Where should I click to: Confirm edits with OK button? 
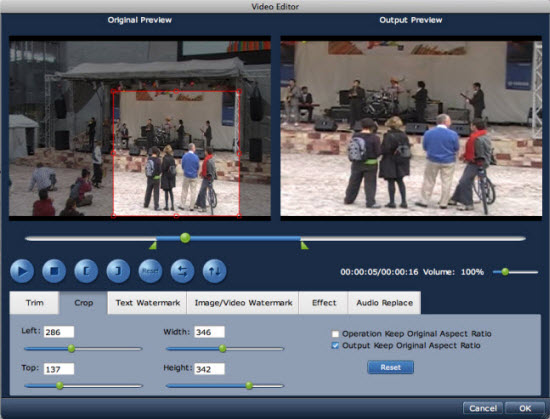[x=525, y=408]
